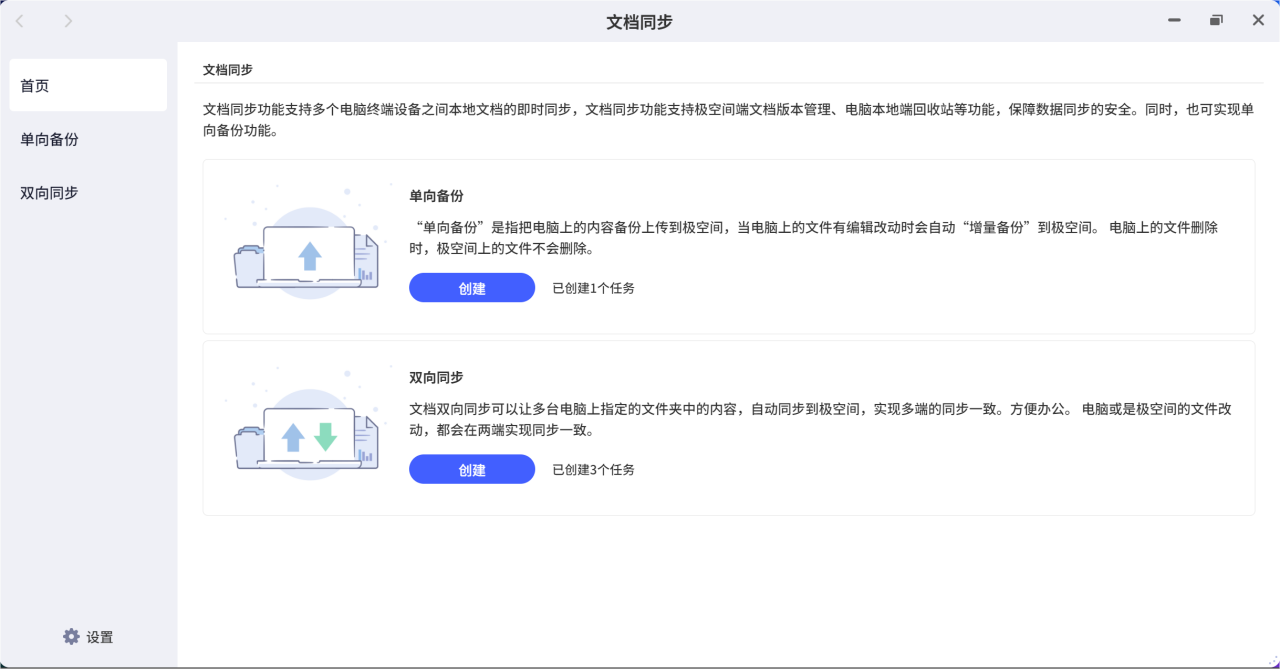The image size is (1280, 669).
Task: Click the intro paragraph about 文档同步功能
Action: pos(728,119)
